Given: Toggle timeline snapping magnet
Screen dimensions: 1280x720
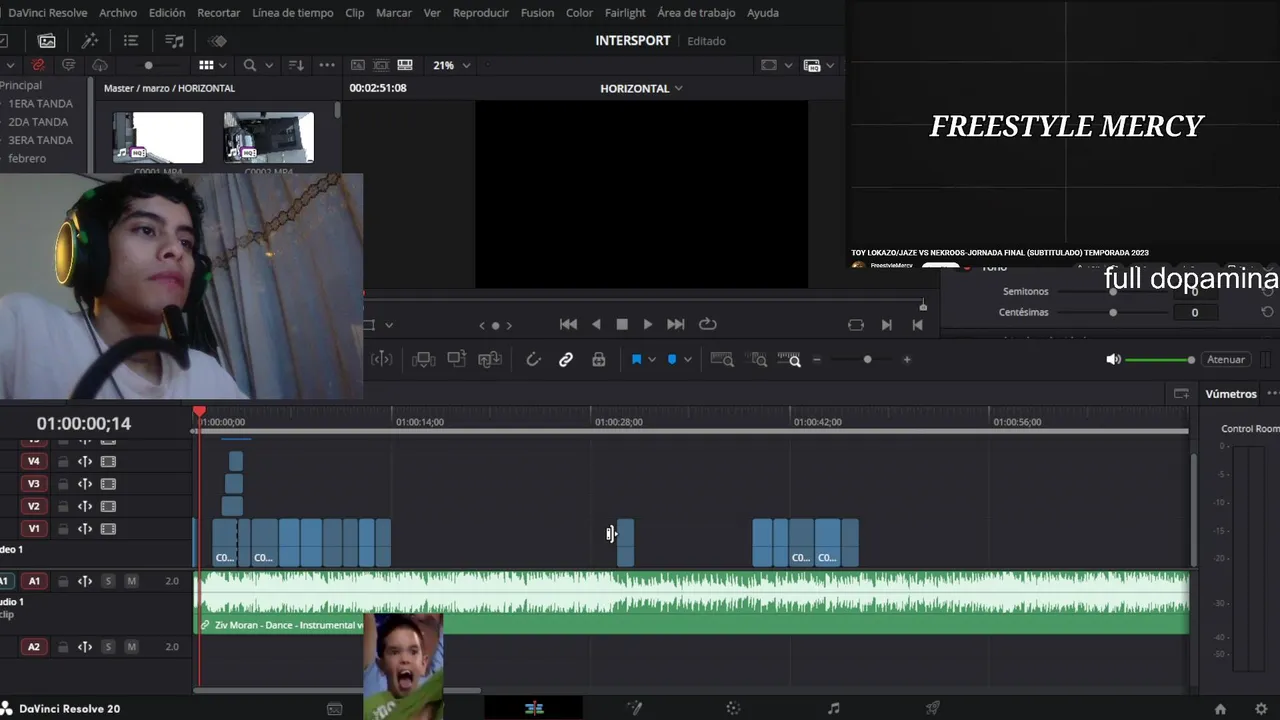Looking at the screenshot, I should click(533, 360).
